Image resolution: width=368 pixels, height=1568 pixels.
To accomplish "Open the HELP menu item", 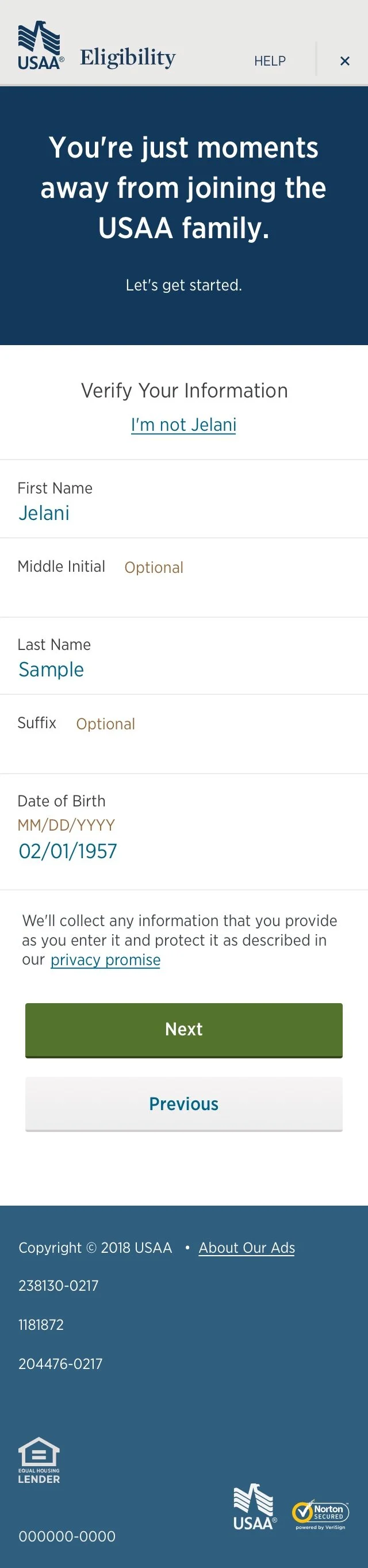I will point(270,61).
